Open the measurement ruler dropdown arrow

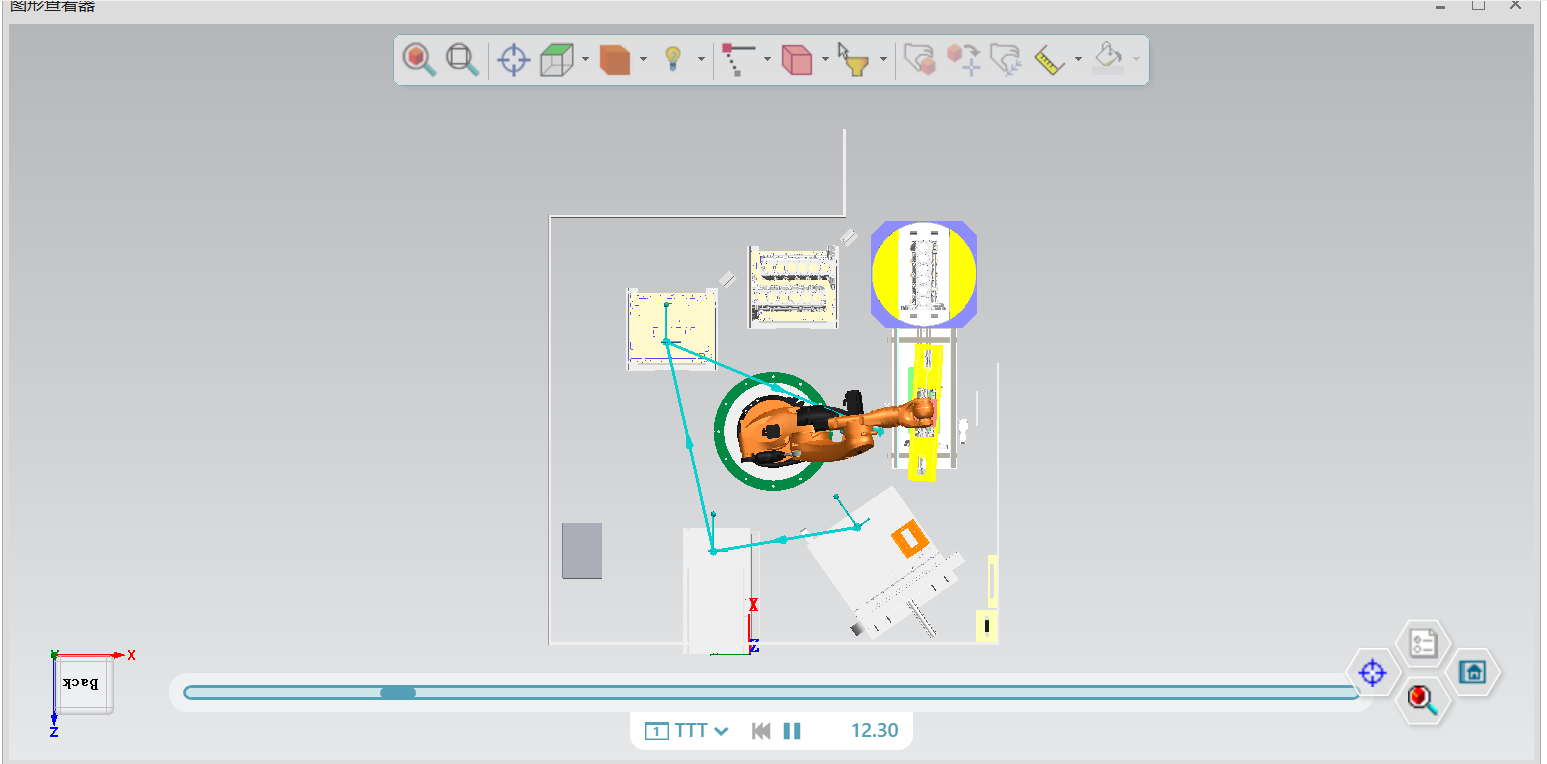click(x=1078, y=60)
